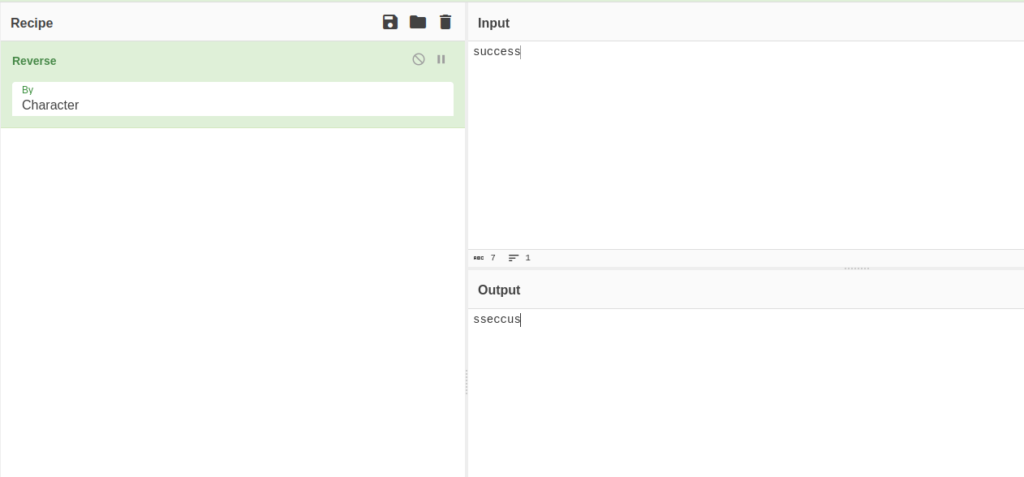Click into the Output area showing sseccus
This screenshot has width=1024, height=477.
tap(746, 393)
